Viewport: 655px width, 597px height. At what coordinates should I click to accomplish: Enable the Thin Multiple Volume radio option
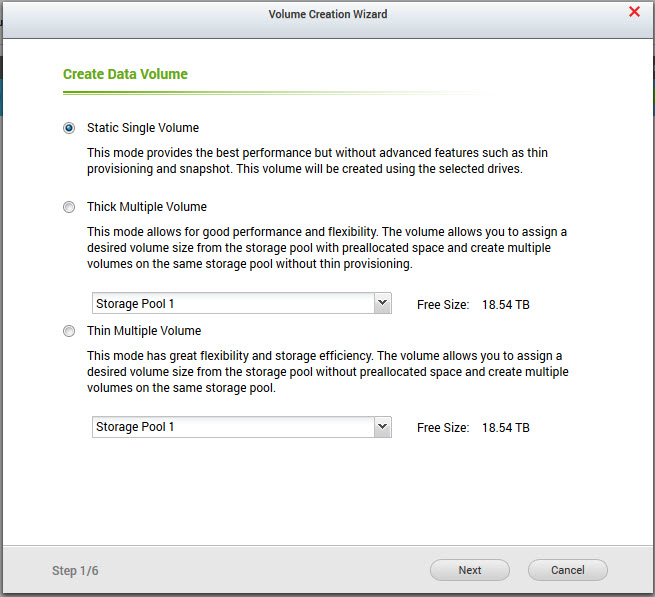pyautogui.click(x=69, y=331)
